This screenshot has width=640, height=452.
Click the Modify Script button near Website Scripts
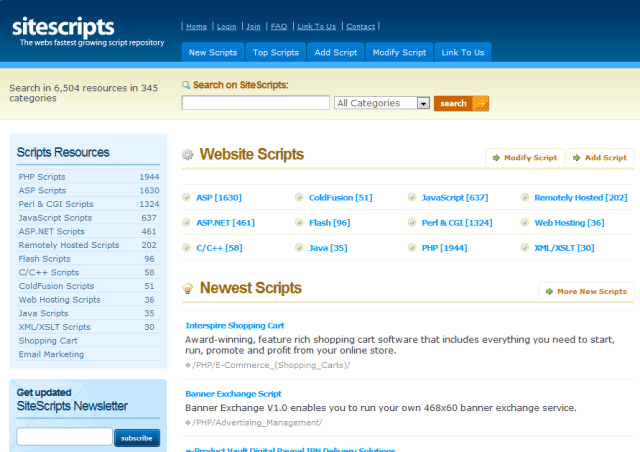click(x=525, y=158)
